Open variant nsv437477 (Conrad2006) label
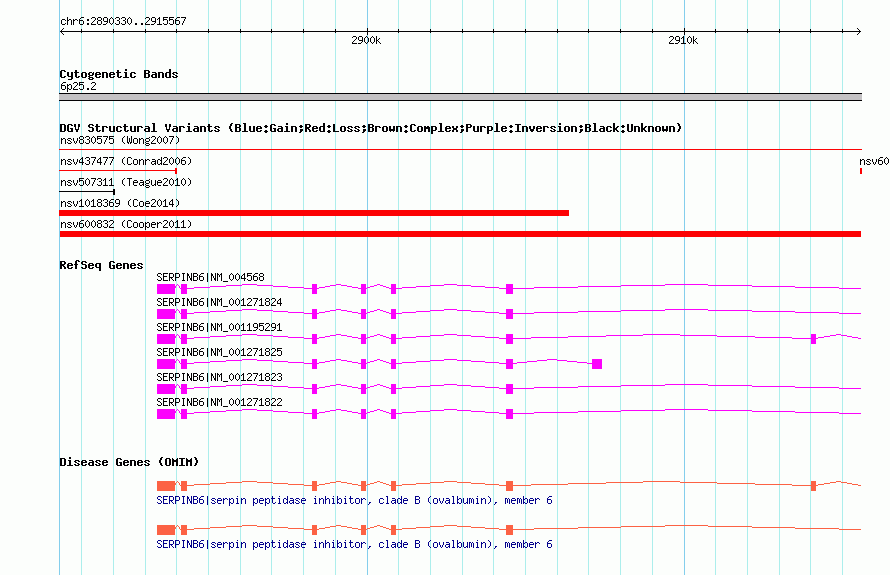890x575 pixels. (126, 161)
